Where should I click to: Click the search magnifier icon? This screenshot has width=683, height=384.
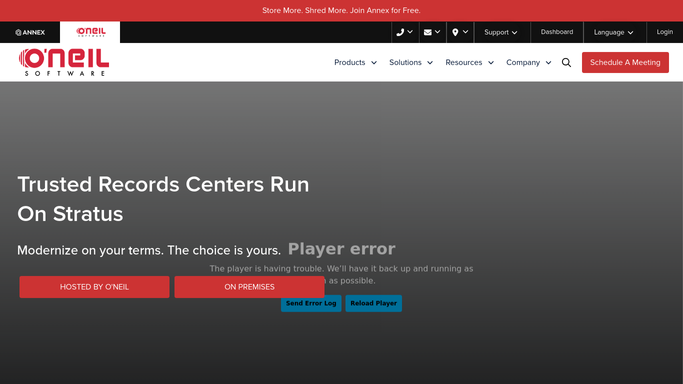(566, 63)
